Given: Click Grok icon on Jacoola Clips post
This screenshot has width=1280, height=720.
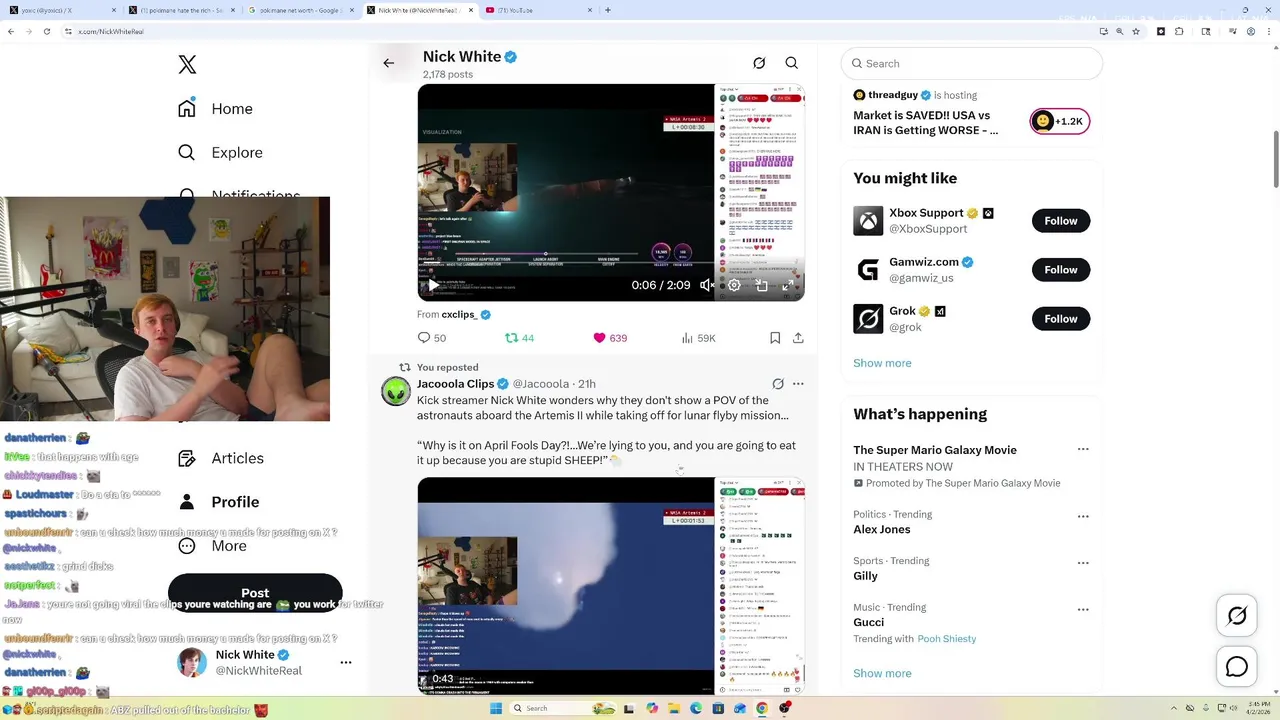Looking at the screenshot, I should pos(777,384).
